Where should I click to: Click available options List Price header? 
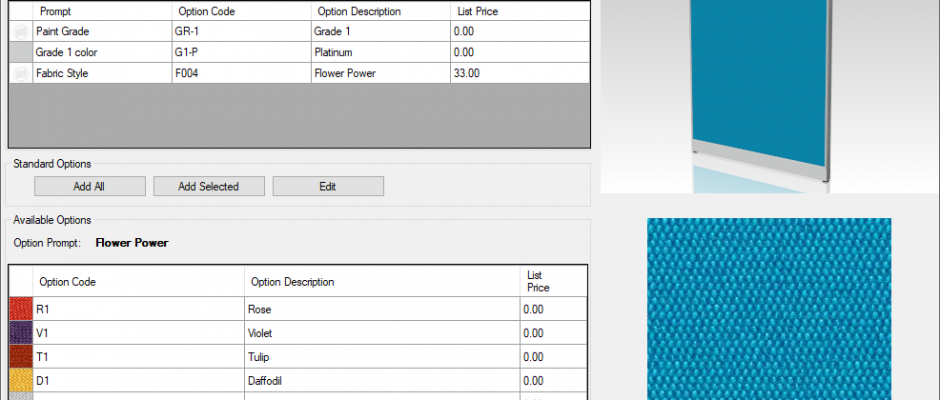(x=553, y=281)
